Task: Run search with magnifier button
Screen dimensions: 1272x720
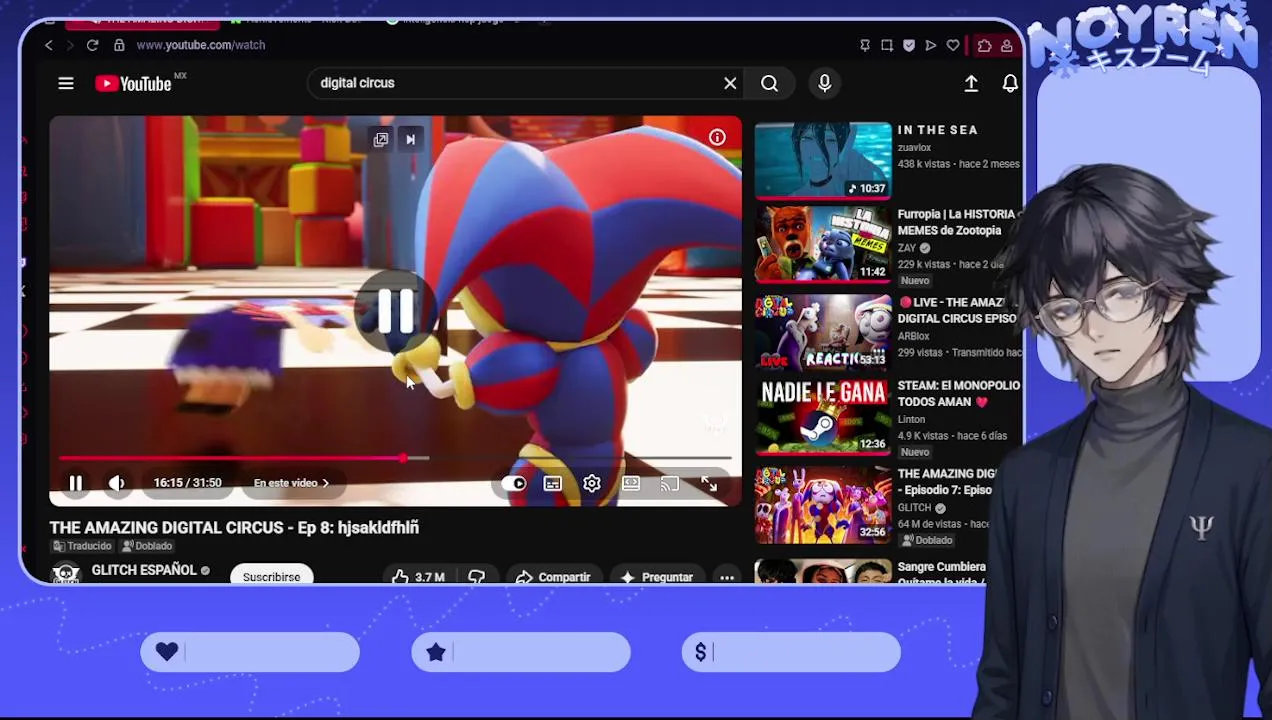Action: 769,84
